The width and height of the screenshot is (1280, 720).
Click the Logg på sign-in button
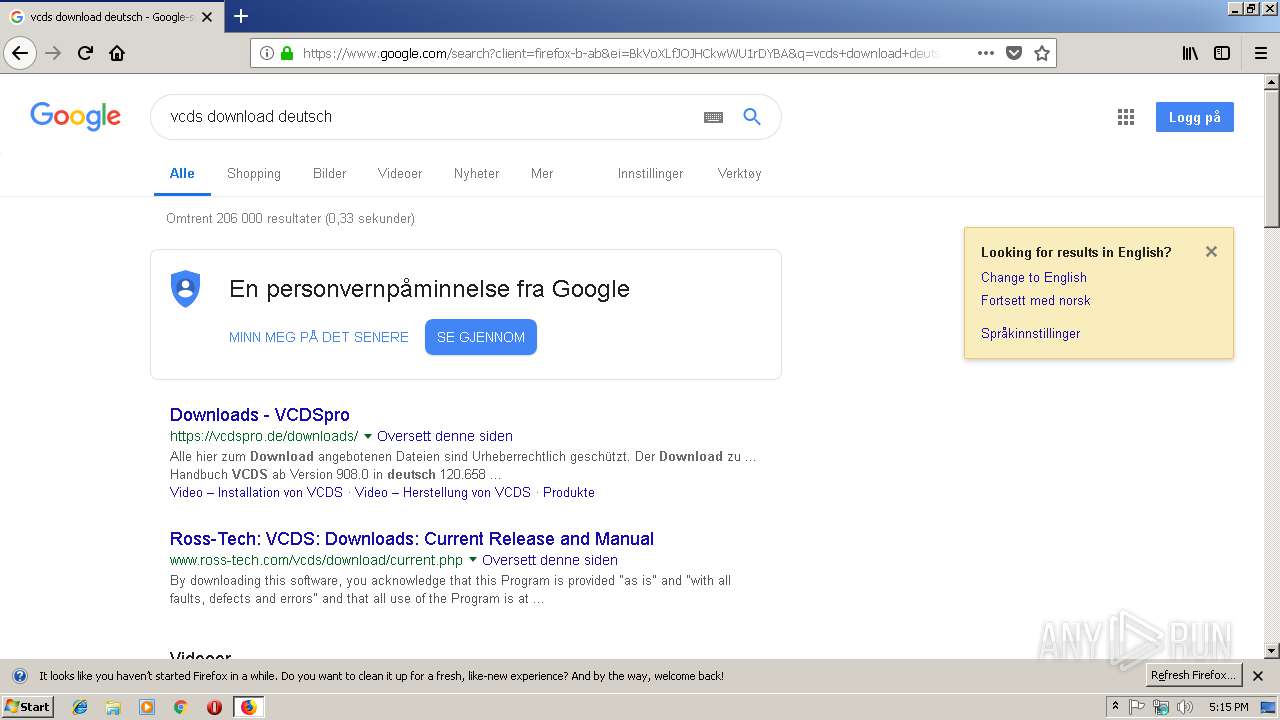point(1195,117)
